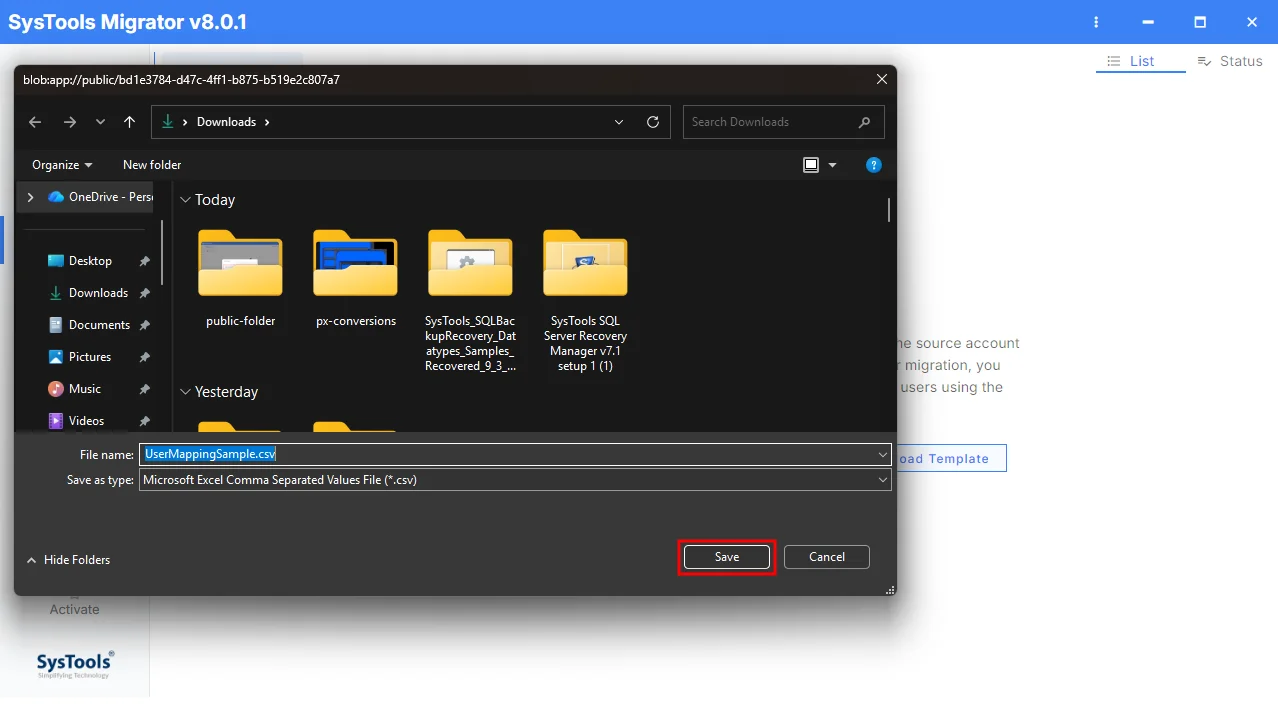This screenshot has height=717, width=1278.
Task: Open view options dropdown arrow
Action: click(x=833, y=165)
